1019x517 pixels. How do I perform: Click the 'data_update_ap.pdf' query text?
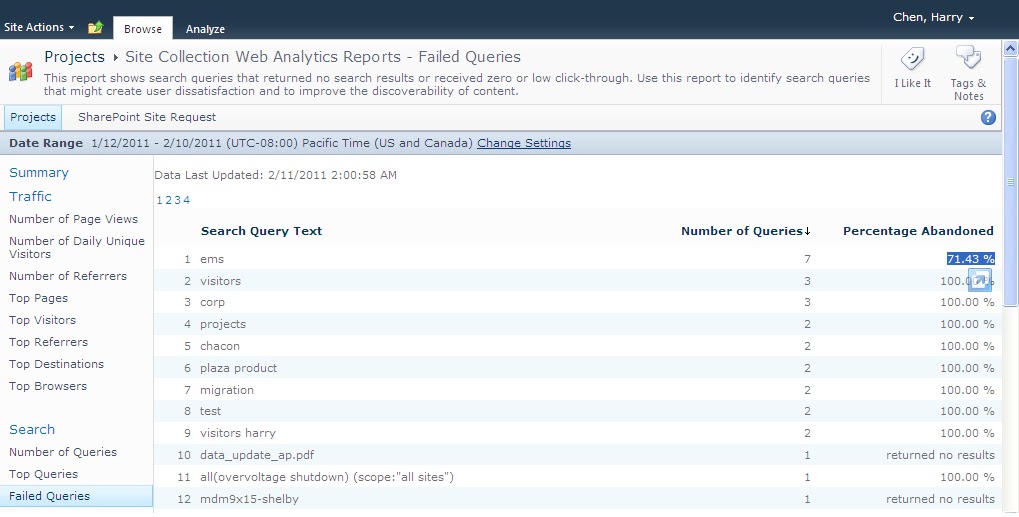tap(257, 455)
